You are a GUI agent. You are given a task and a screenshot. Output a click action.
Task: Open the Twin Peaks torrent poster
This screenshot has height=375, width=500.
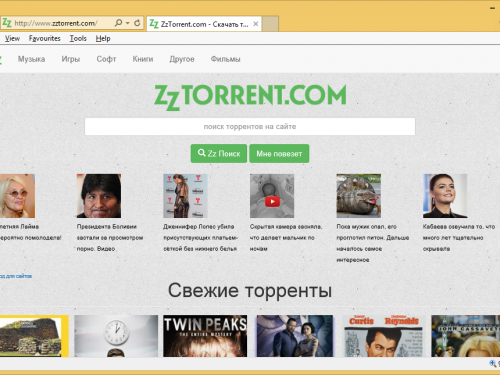click(x=205, y=336)
